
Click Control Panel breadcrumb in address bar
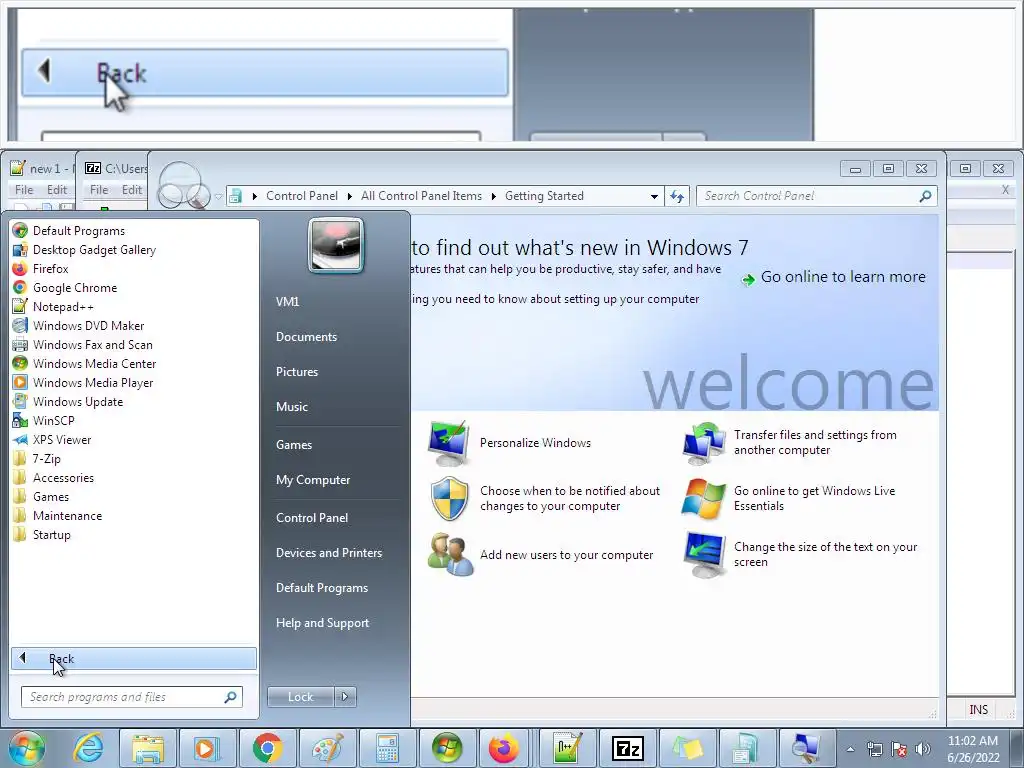pyautogui.click(x=302, y=196)
